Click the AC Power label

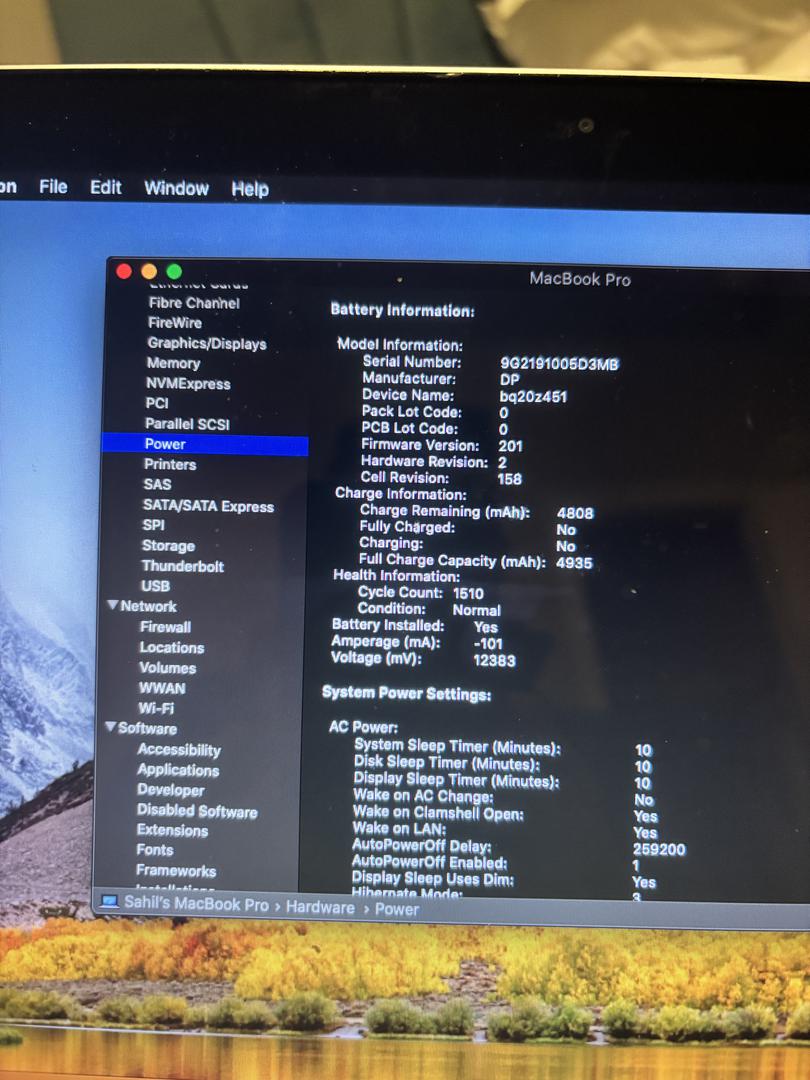[363, 727]
